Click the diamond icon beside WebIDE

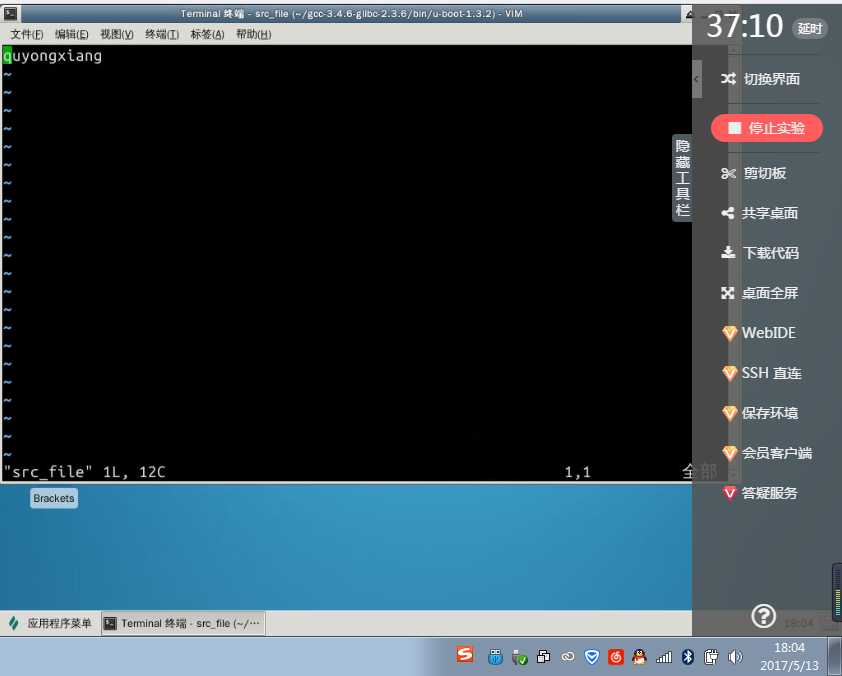point(729,333)
